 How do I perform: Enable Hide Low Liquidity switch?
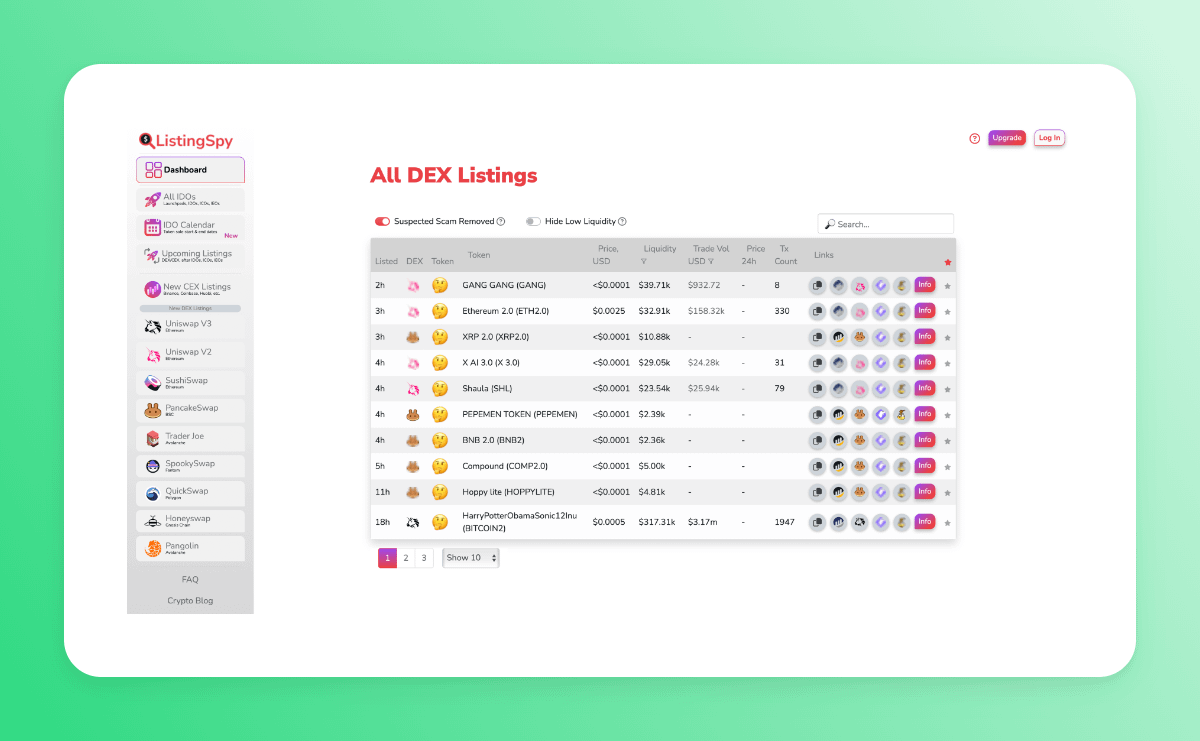point(533,221)
